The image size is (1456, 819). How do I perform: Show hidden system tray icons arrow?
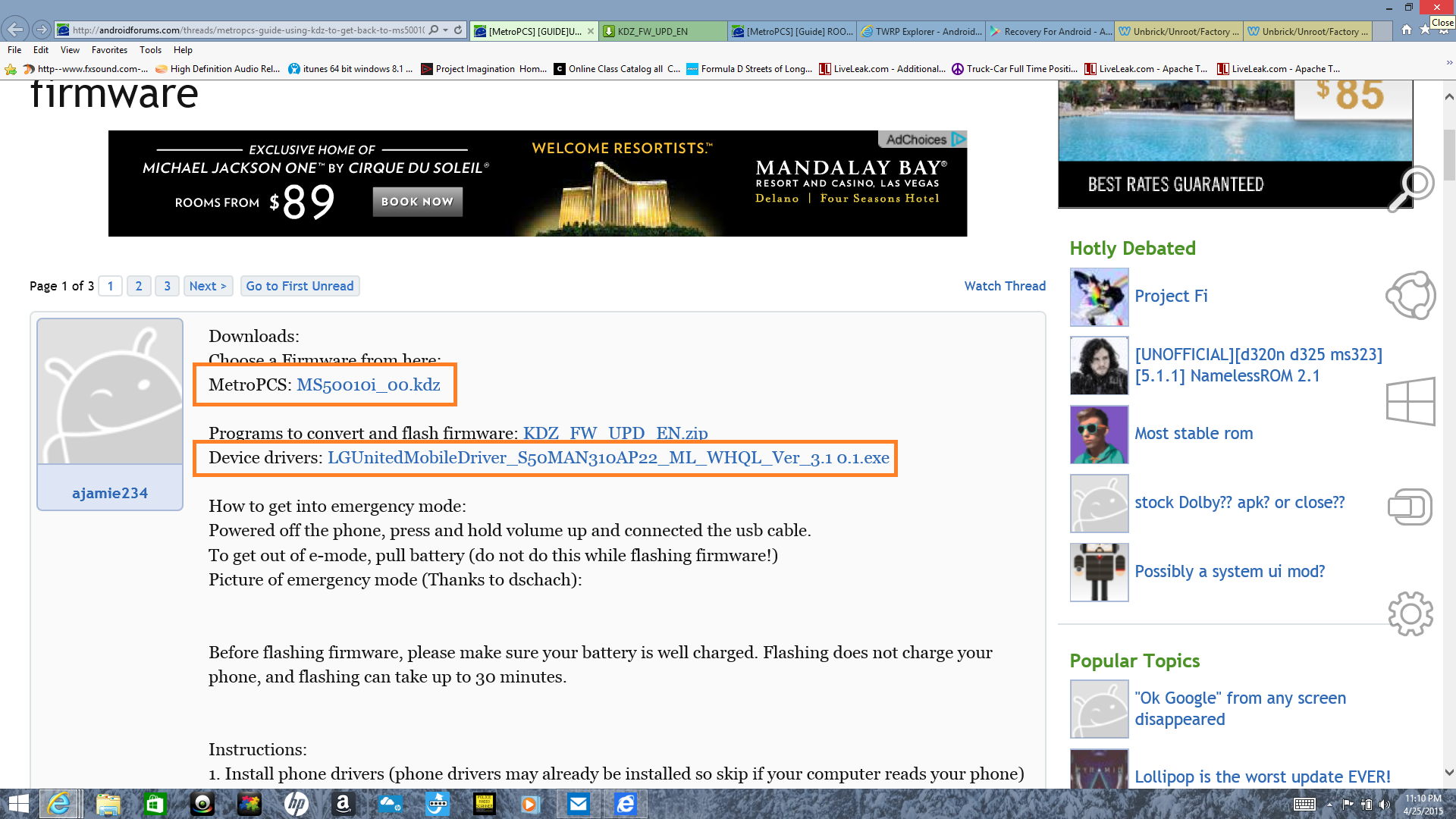(1329, 804)
